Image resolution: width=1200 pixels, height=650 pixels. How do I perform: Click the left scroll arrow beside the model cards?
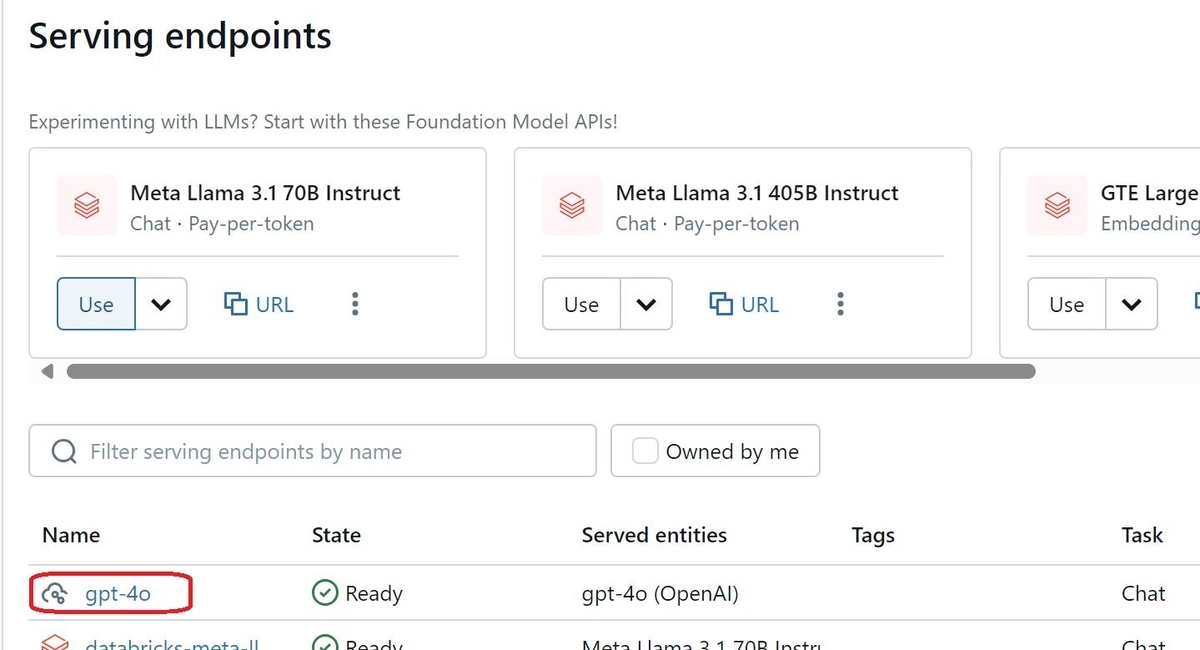tap(46, 371)
